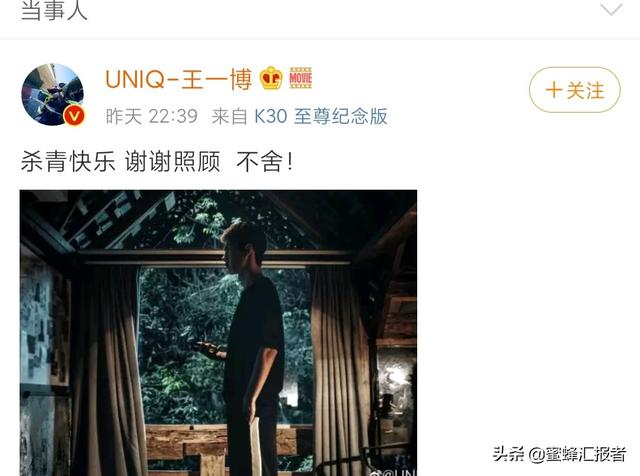The height and width of the screenshot is (476, 640).
Task: Follow the account with +关注 button
Action: [x=575, y=90]
